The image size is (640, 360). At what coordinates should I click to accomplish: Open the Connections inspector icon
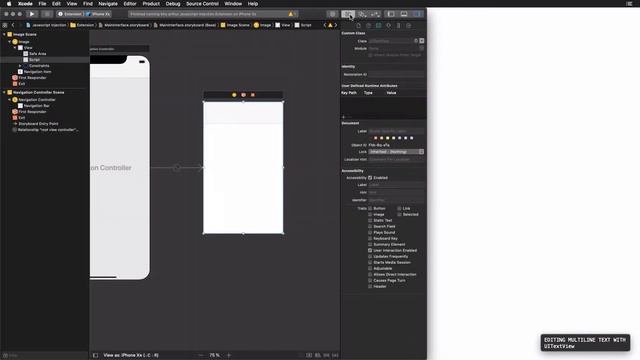[409, 25]
